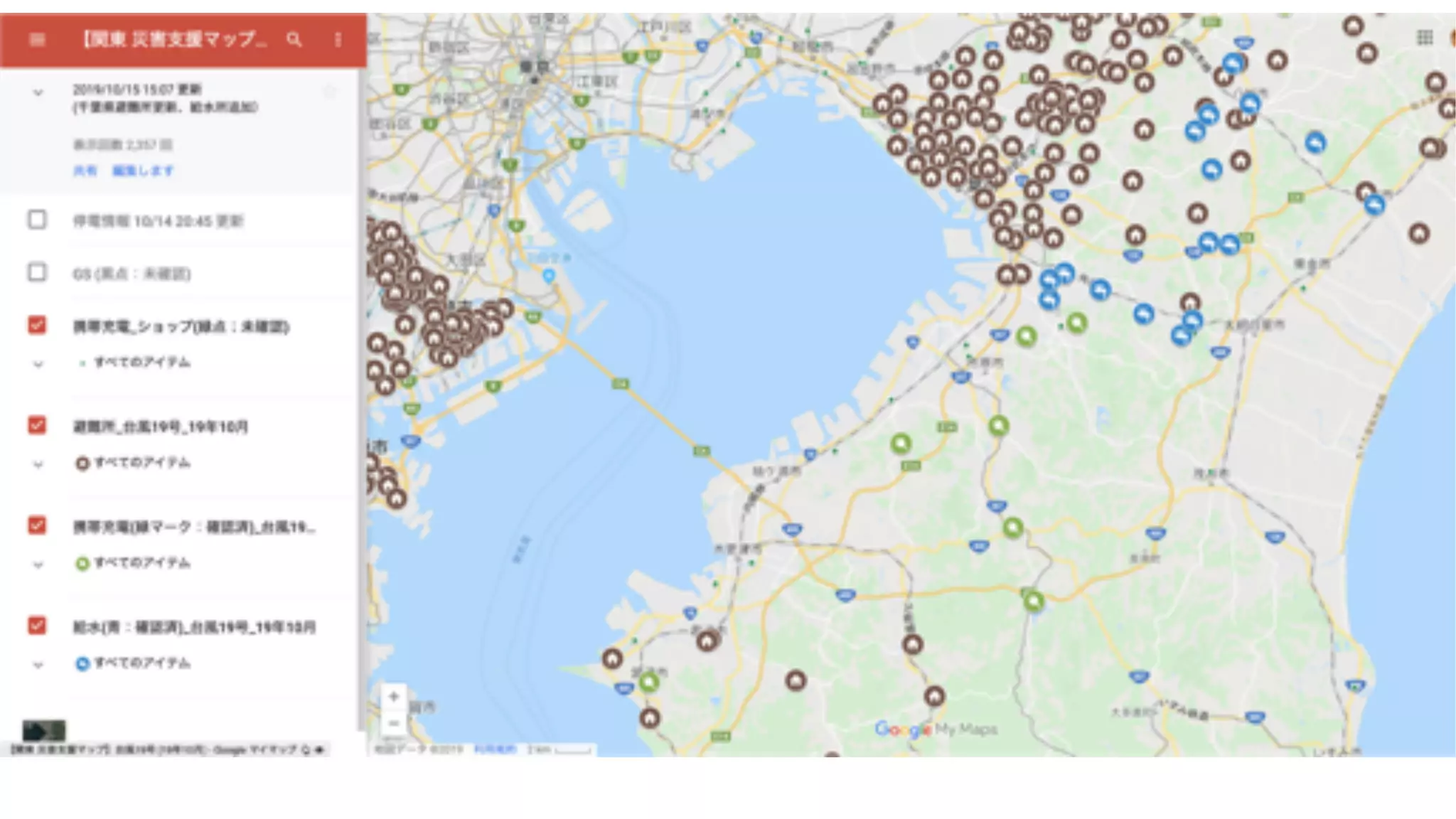Expand items under 携帯充電_ショップ layer
1456x819 pixels.
38,364
